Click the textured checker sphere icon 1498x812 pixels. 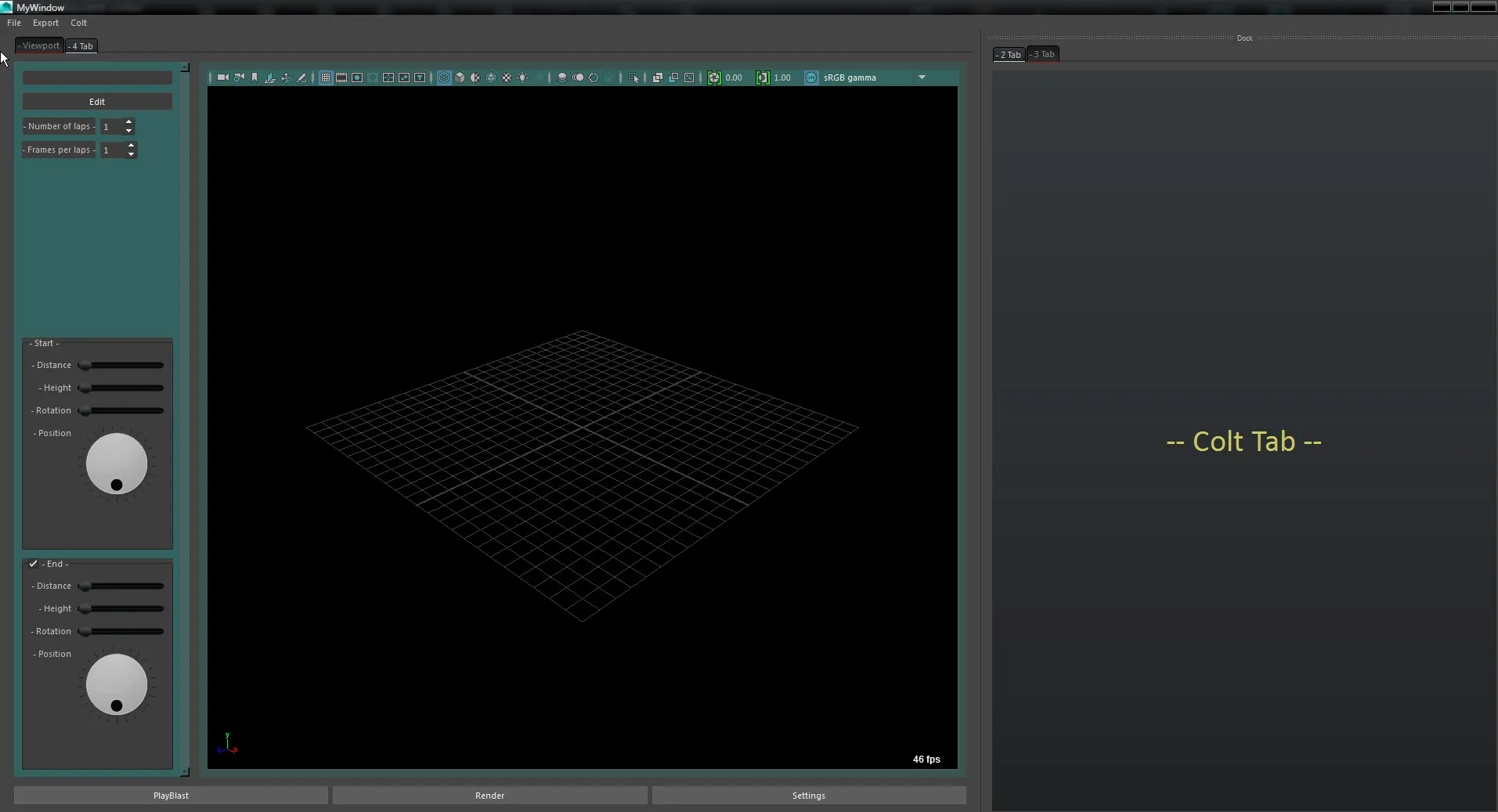click(507, 78)
